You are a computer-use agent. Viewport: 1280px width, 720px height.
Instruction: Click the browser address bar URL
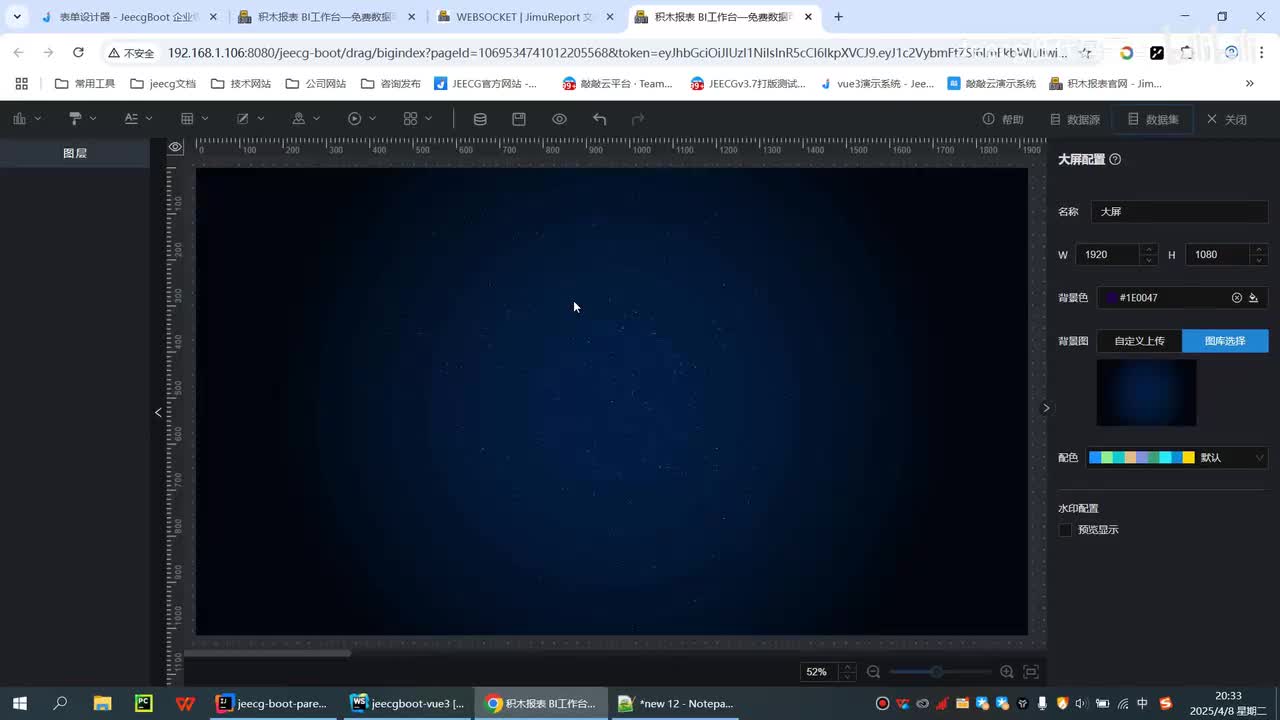pyautogui.click(x=616, y=53)
